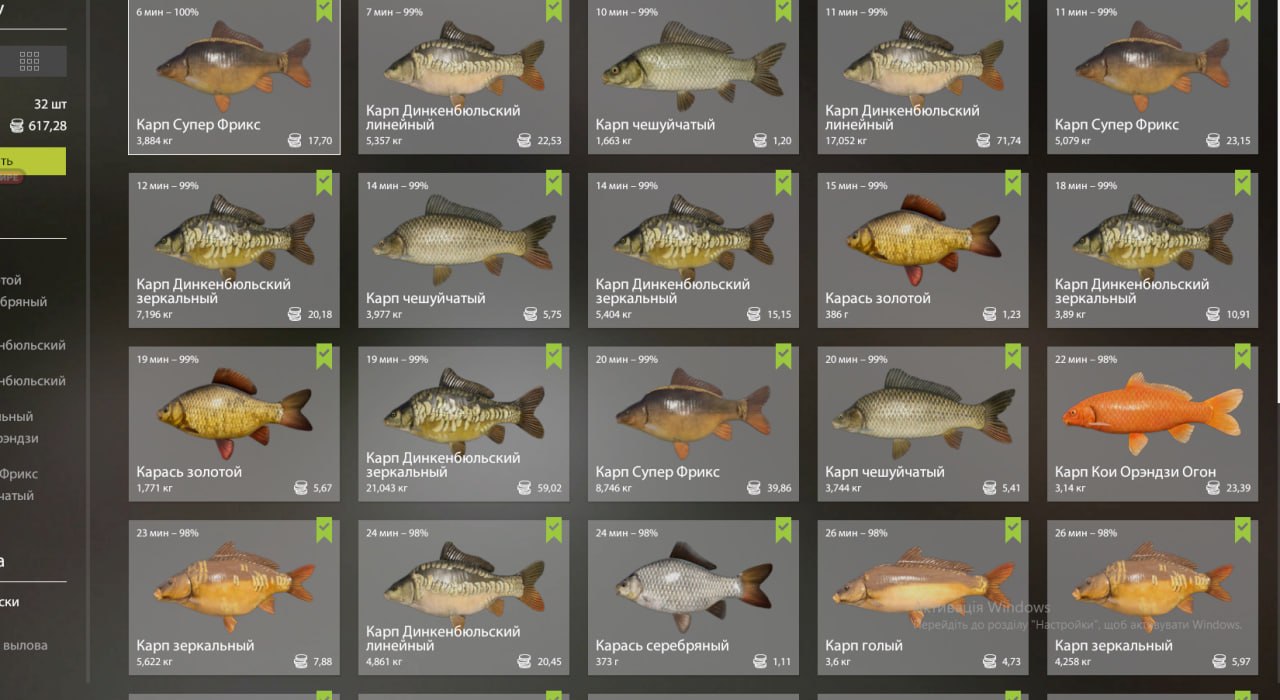Viewport: 1280px width, 700px height.
Task: Select the yellow-green sell button at left
Action: coord(32,161)
